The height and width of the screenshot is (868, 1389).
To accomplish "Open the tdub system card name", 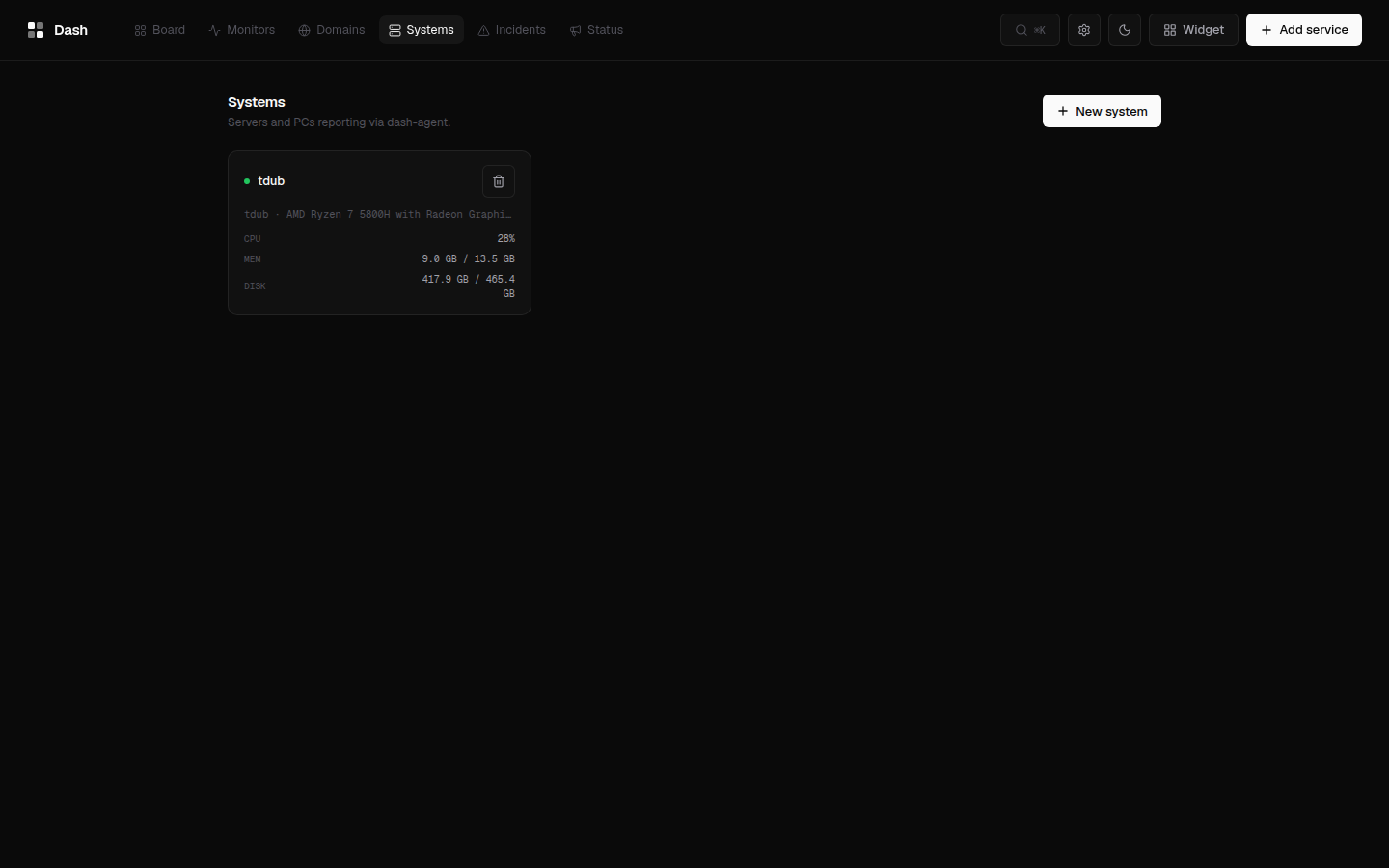I will (271, 181).
